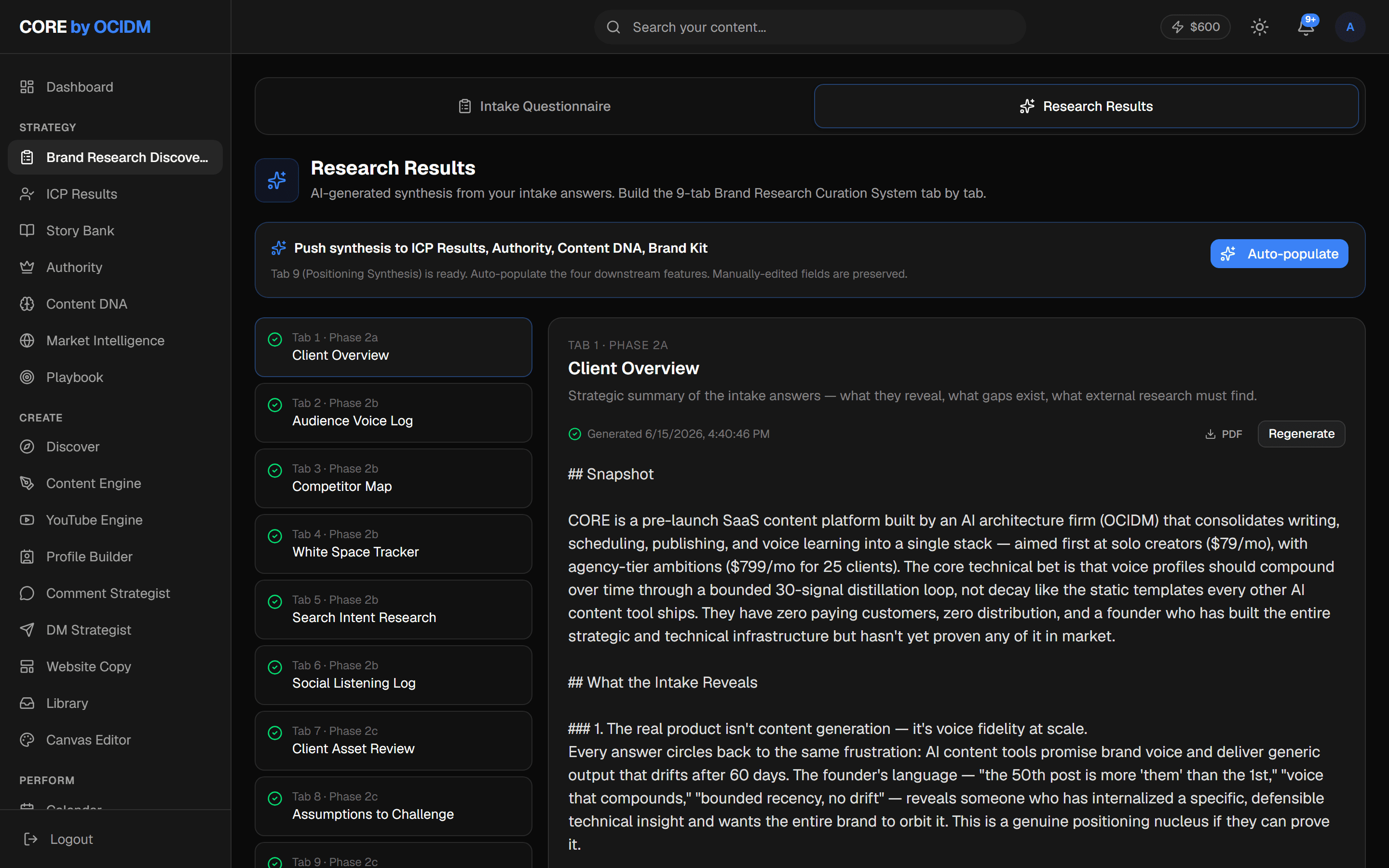Focus the Search your content field
The height and width of the screenshot is (868, 1389).
point(810,27)
